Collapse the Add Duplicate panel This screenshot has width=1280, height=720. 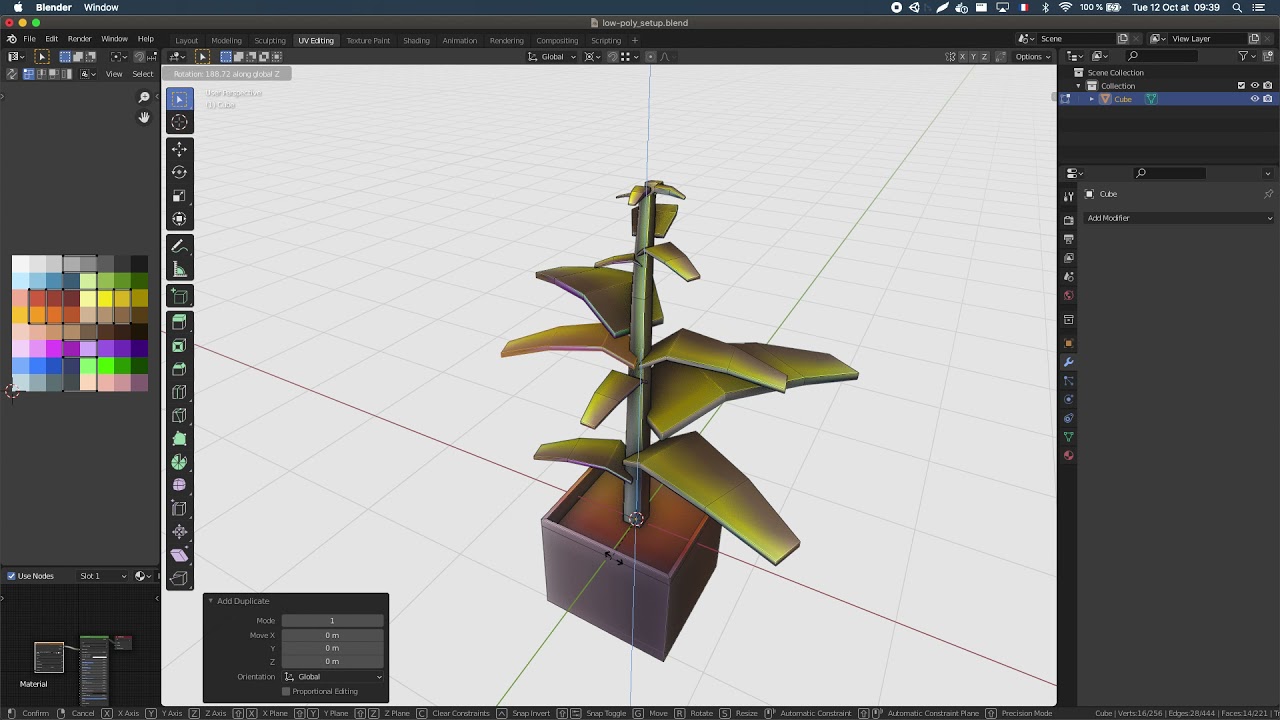click(x=211, y=601)
